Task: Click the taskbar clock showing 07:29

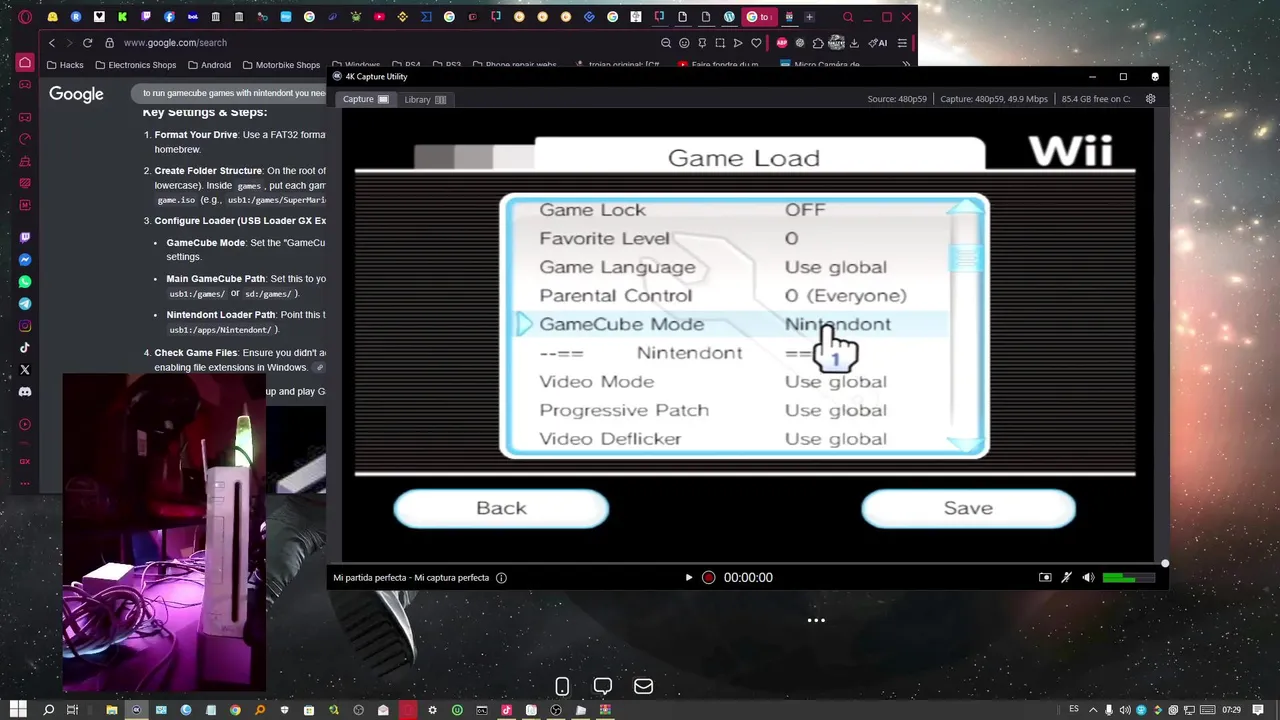Action: click(1231, 710)
